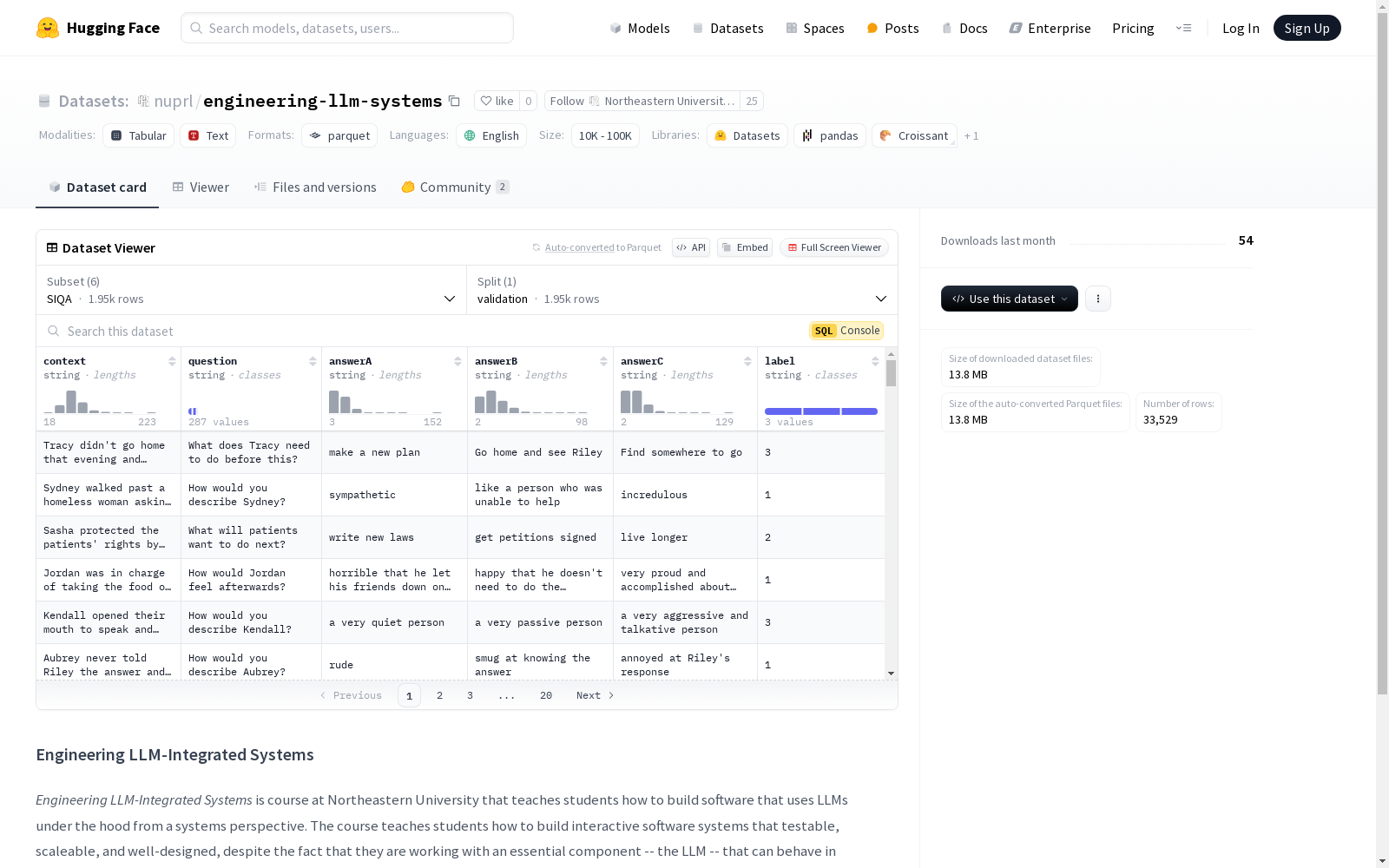Open the Models menu item
Viewport: 1389px width, 868px height.
(640, 28)
